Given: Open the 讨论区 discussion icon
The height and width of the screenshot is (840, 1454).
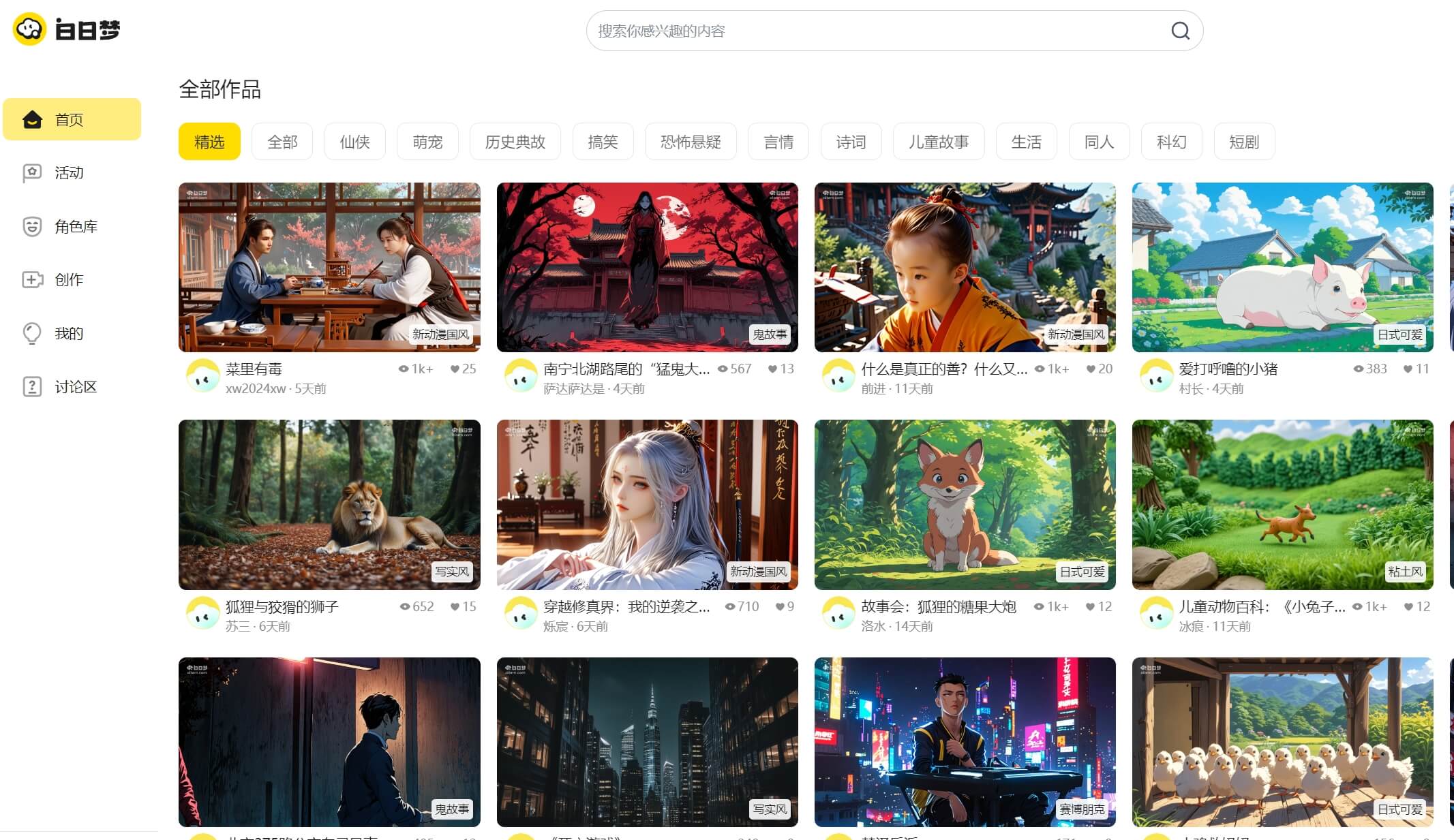Looking at the screenshot, I should point(32,387).
